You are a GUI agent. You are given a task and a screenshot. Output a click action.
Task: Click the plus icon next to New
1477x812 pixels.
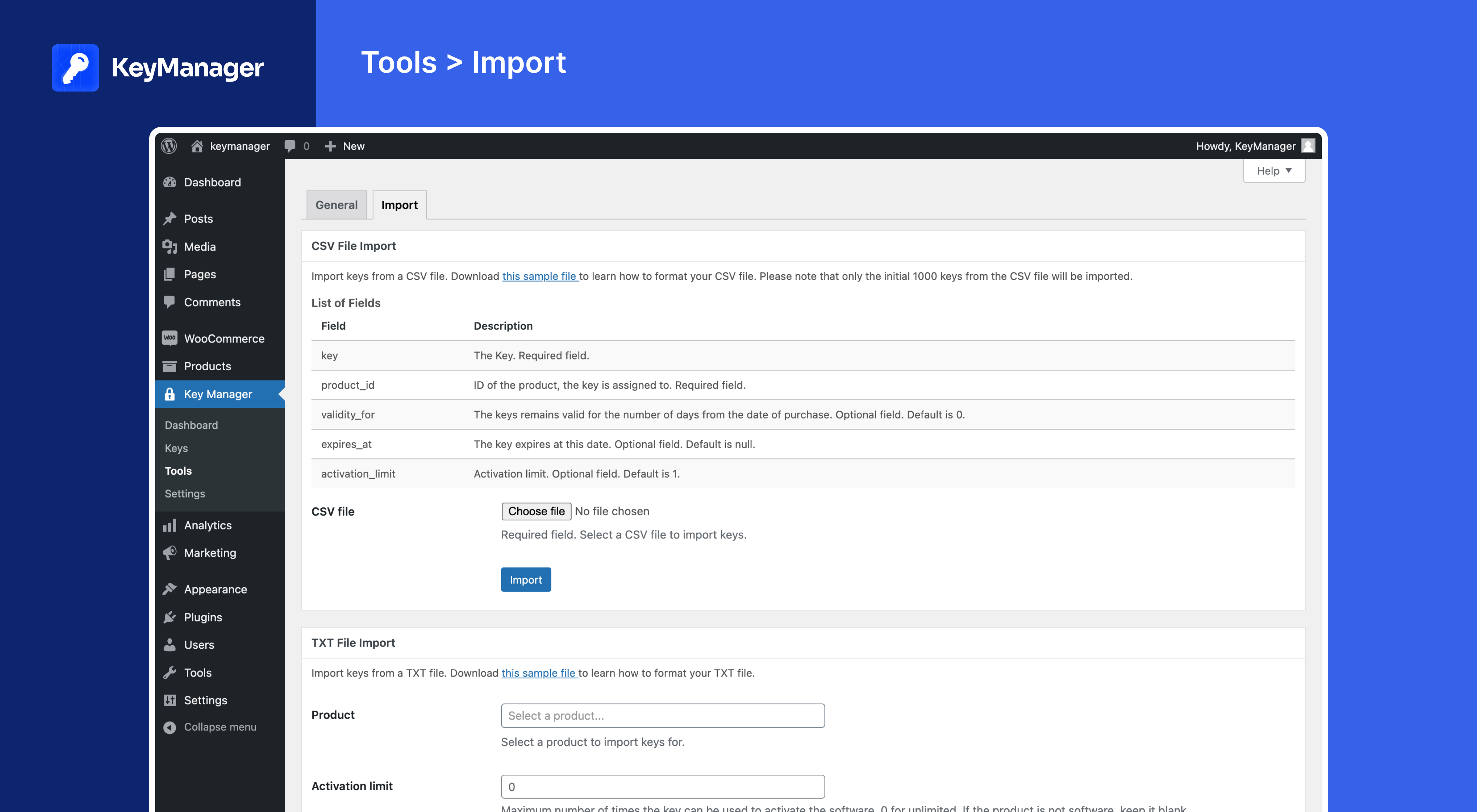point(330,146)
